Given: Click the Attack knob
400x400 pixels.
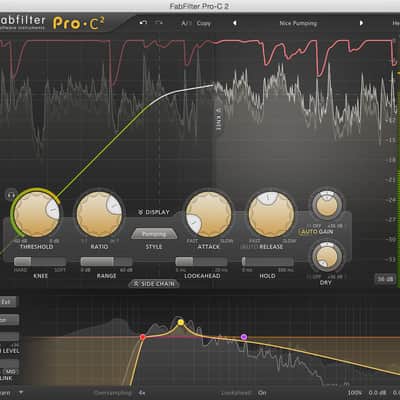Looking at the screenshot, I should point(209,214).
